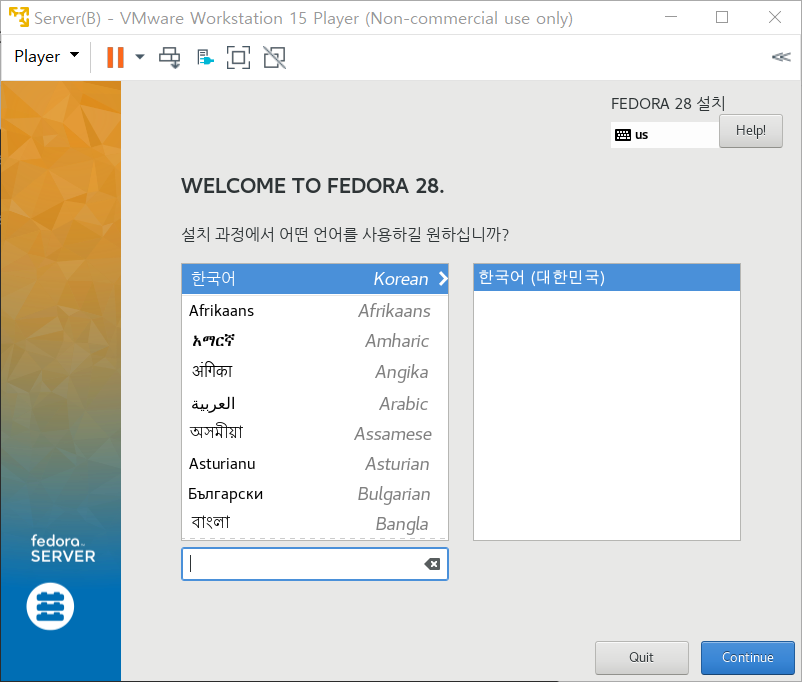Click the us keyboard layout indicator
Viewport: 802px width, 682px height.
point(664,135)
